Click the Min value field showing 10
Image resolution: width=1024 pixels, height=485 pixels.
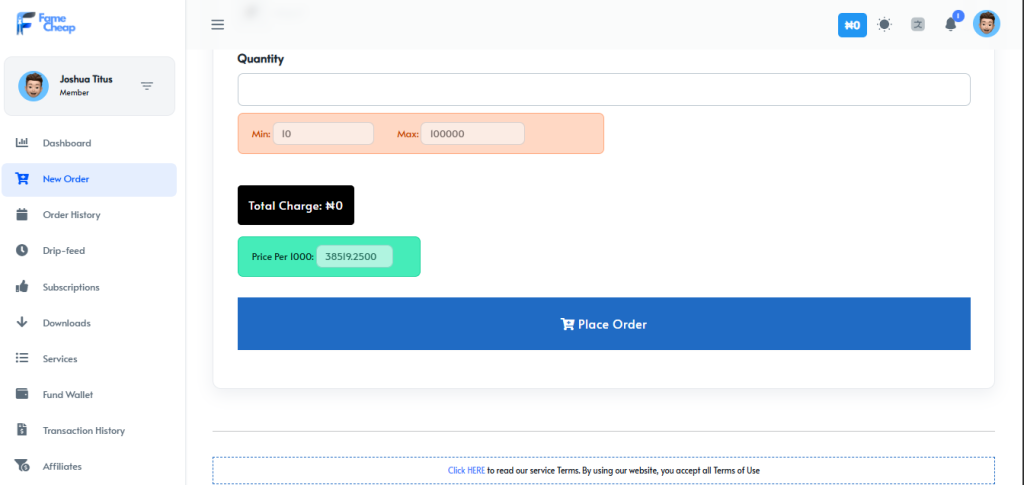click(323, 134)
